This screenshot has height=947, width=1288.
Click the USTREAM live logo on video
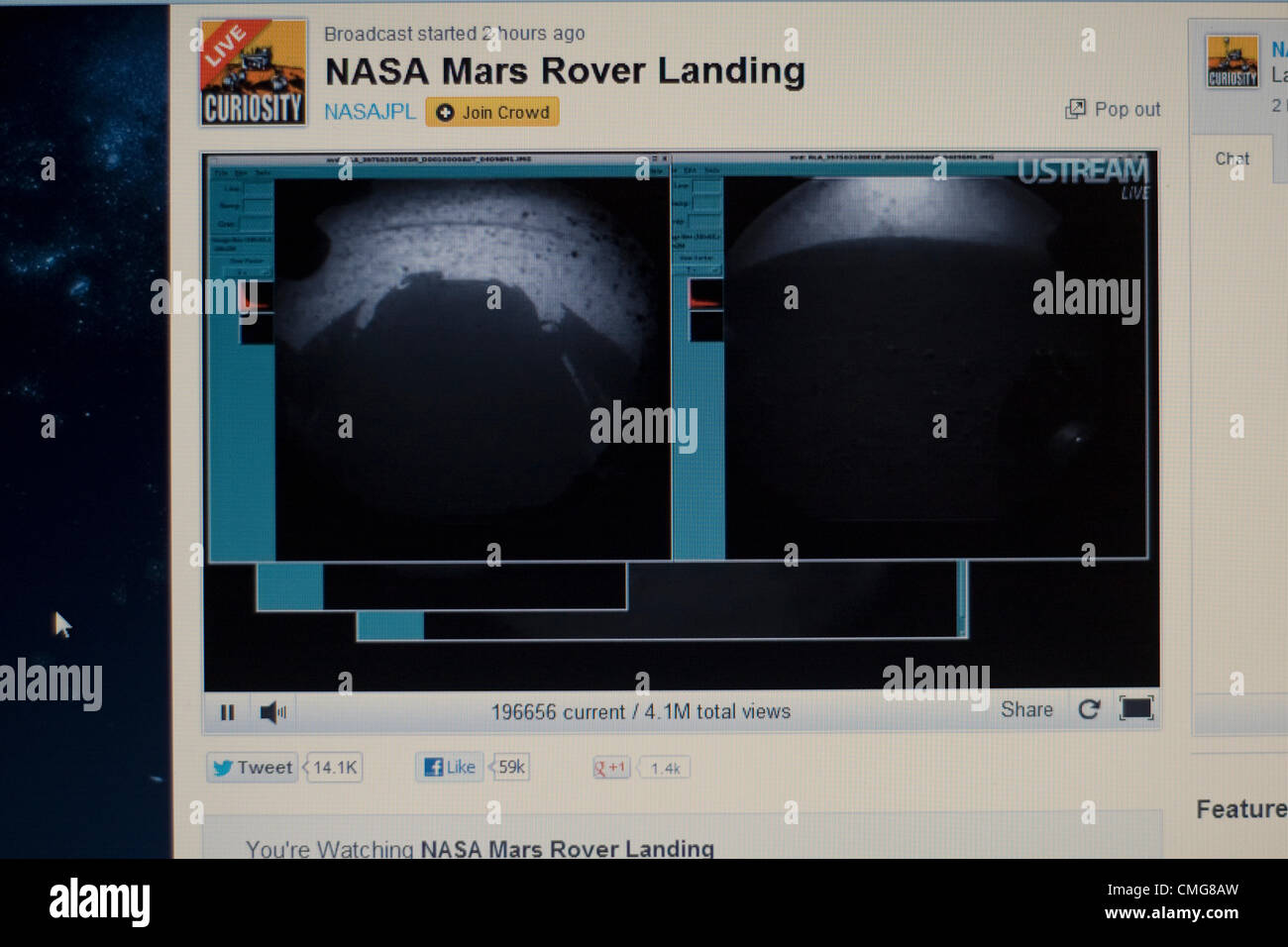(x=1083, y=176)
